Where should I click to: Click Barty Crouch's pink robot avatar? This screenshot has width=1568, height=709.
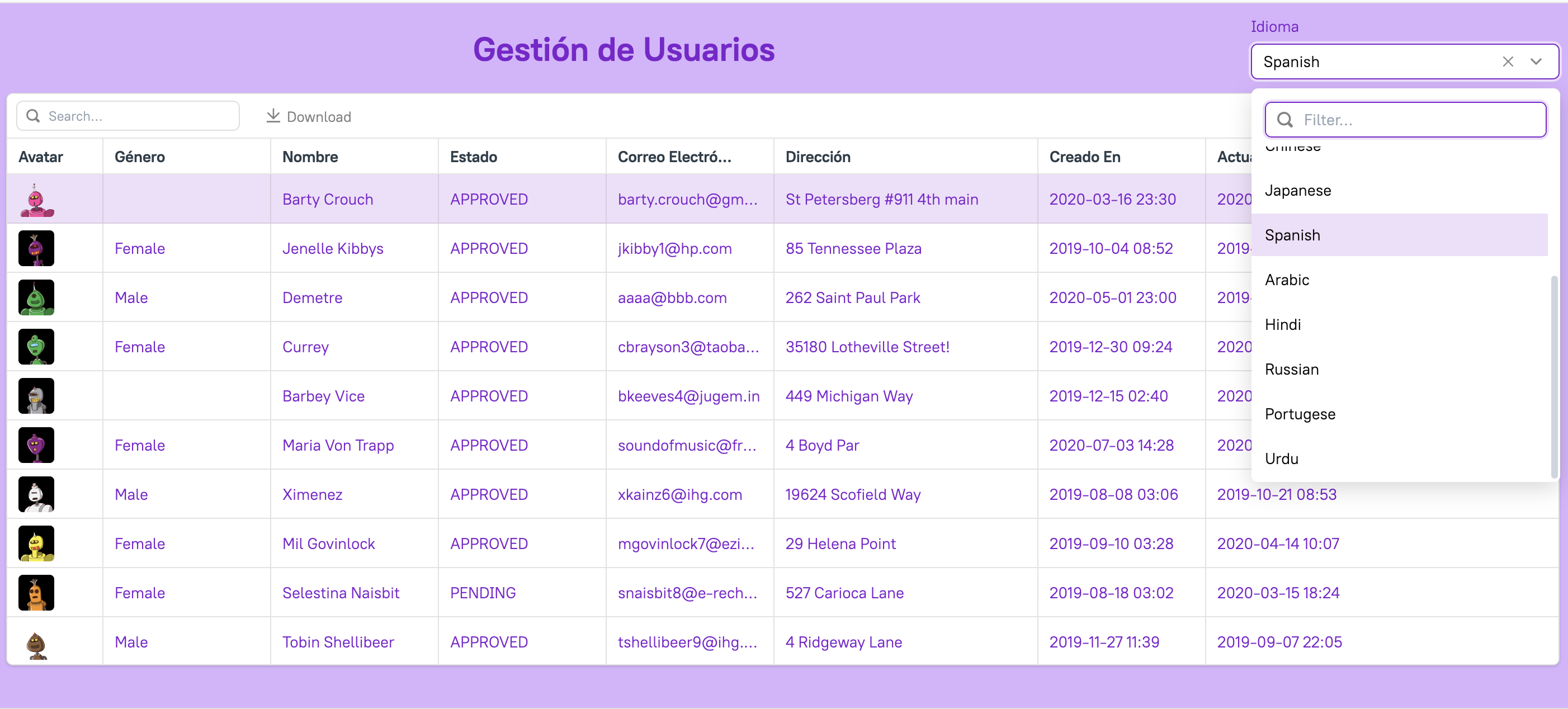[36, 200]
